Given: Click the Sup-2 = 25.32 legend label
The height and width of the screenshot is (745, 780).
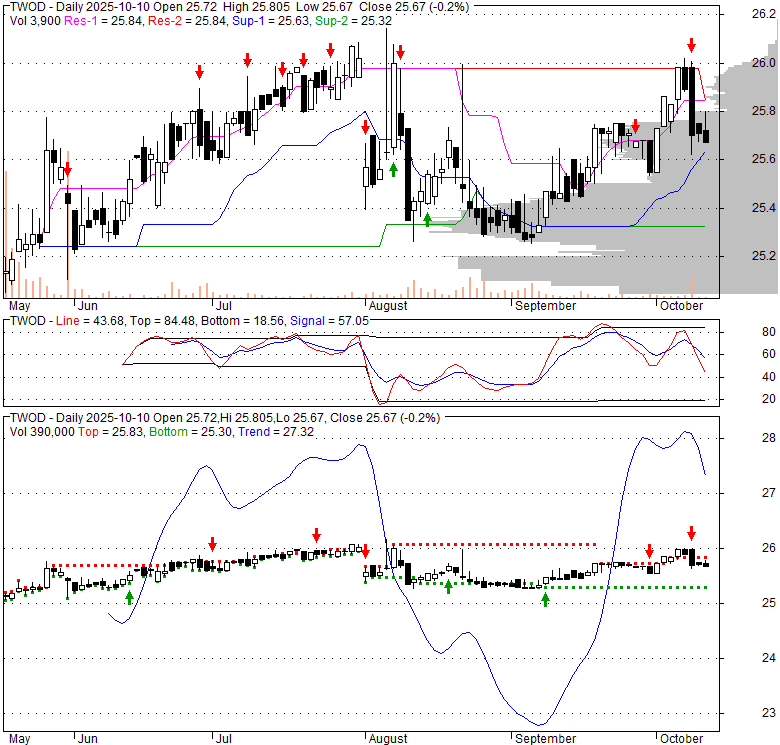Looking at the screenshot, I should click(353, 21).
